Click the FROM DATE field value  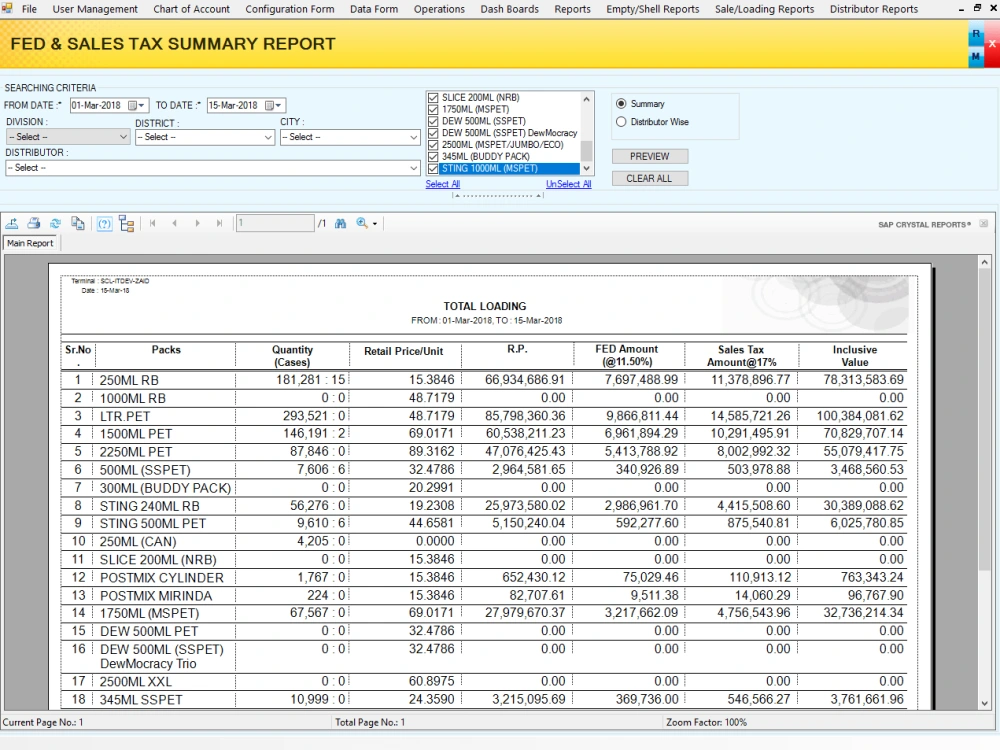click(96, 105)
